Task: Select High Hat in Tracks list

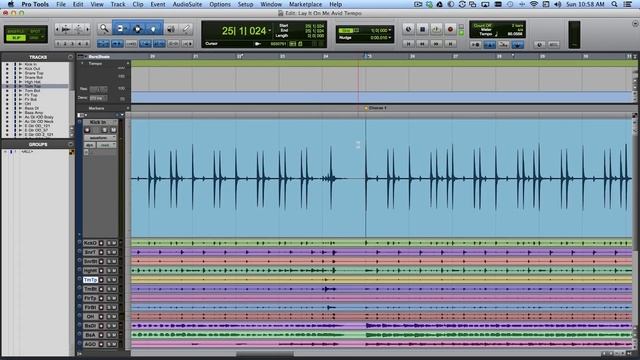Action: point(32,82)
